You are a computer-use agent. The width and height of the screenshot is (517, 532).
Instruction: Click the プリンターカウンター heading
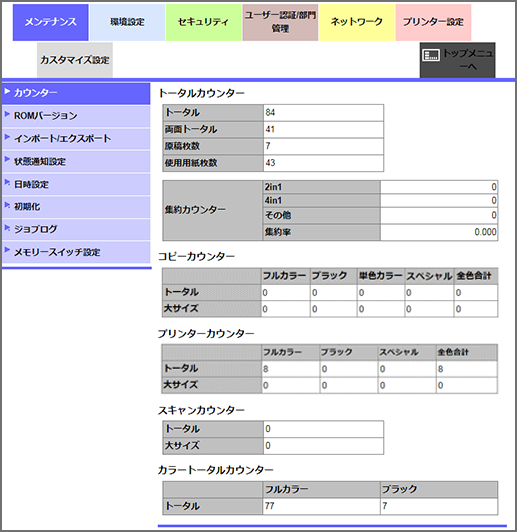tap(206, 334)
